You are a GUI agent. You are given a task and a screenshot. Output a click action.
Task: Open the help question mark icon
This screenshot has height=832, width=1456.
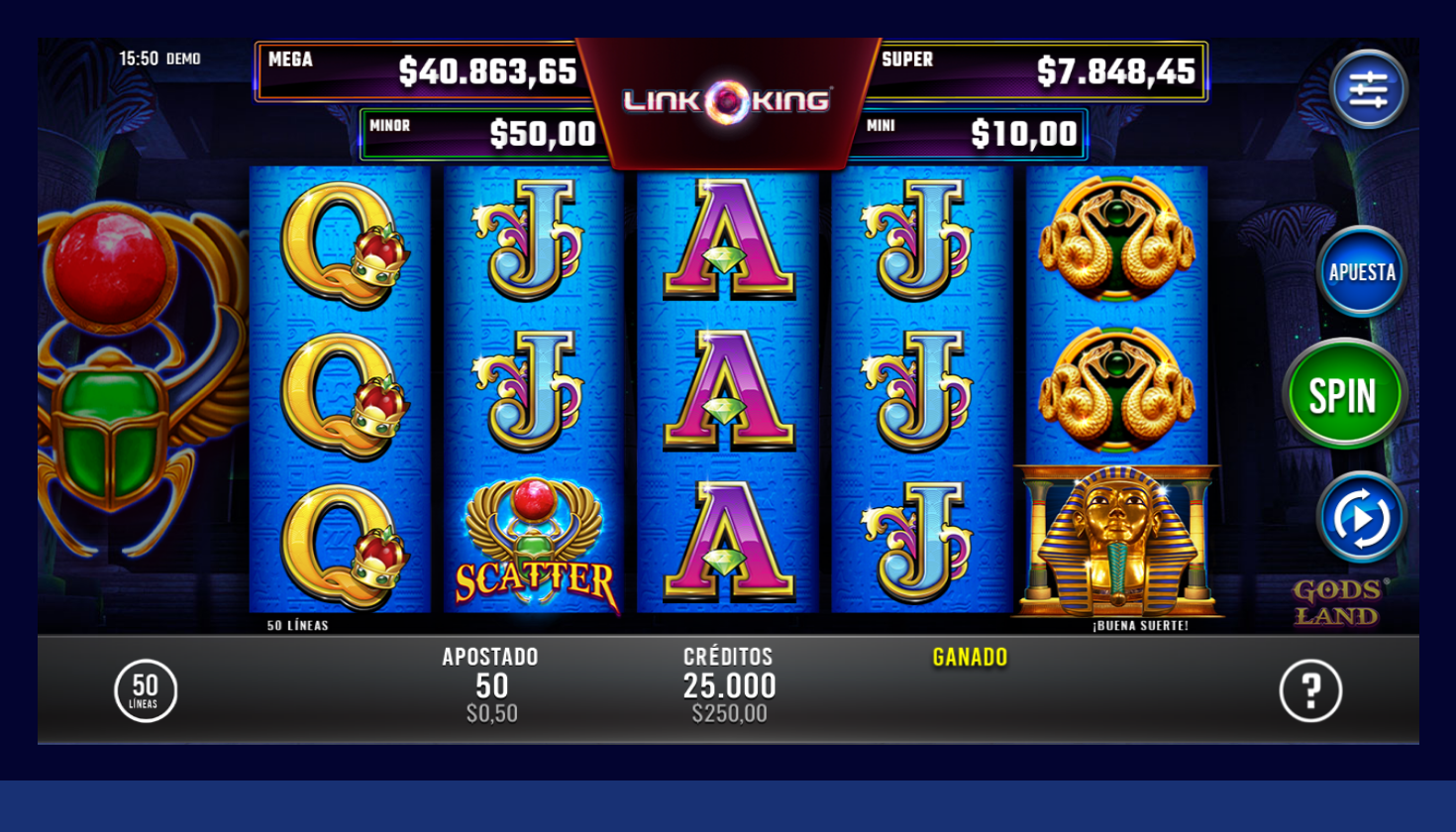[x=1310, y=690]
